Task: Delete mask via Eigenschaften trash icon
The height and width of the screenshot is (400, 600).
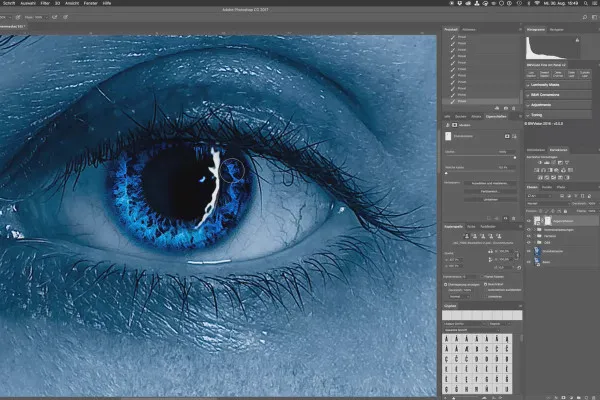Action: pos(514,218)
